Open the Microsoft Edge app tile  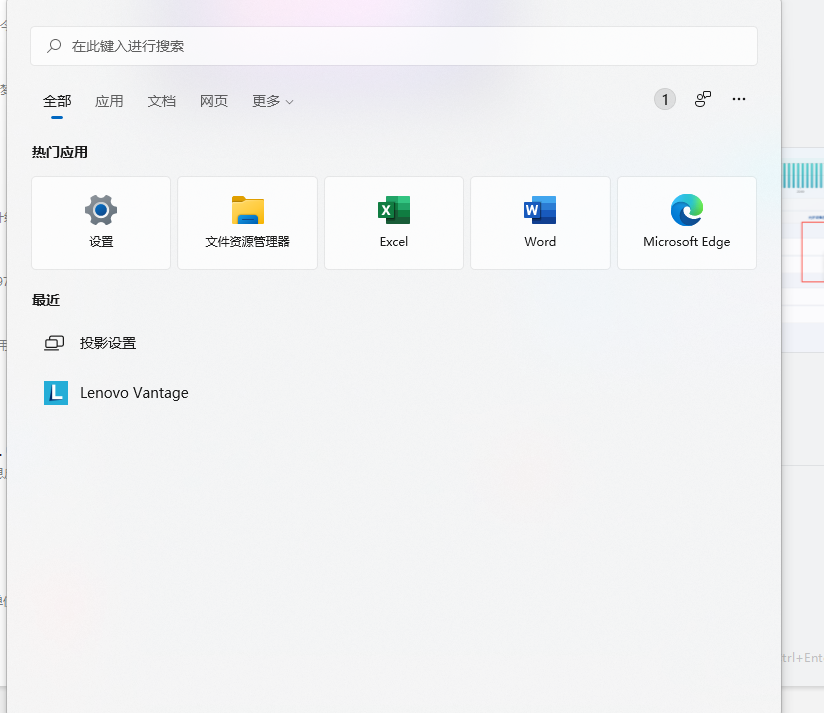tap(686, 223)
